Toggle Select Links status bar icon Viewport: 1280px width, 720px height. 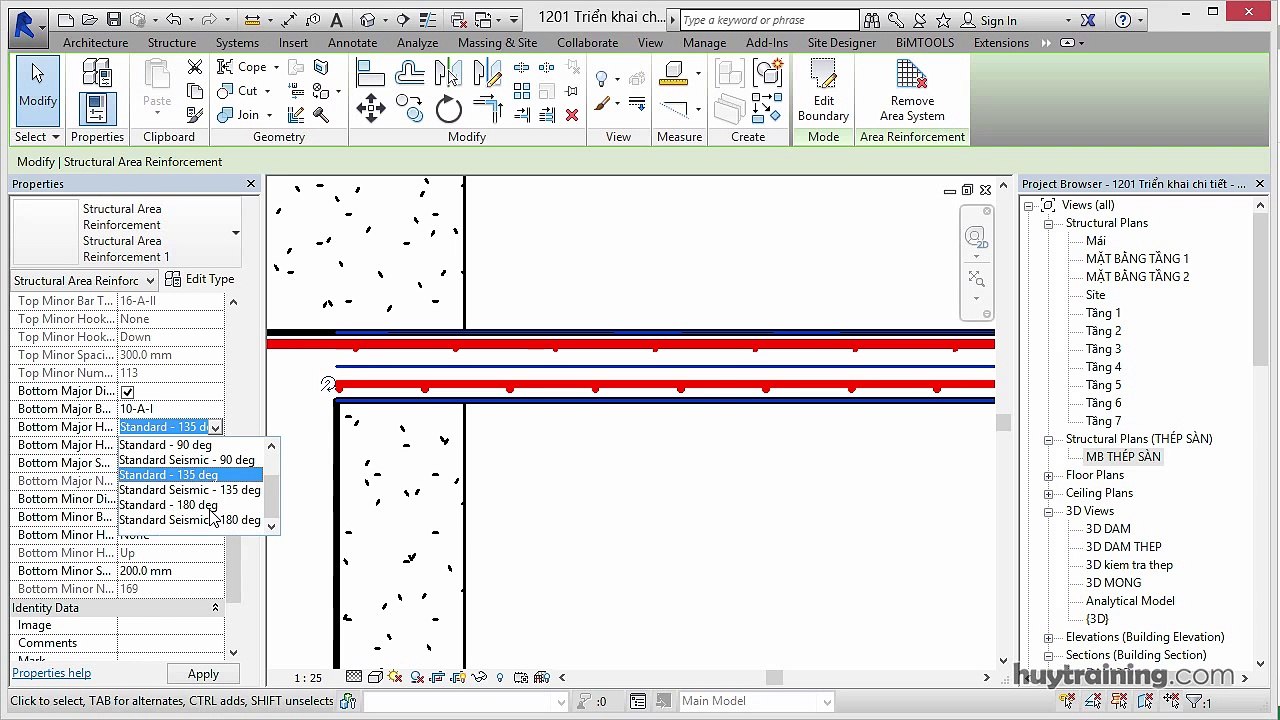(1068, 701)
